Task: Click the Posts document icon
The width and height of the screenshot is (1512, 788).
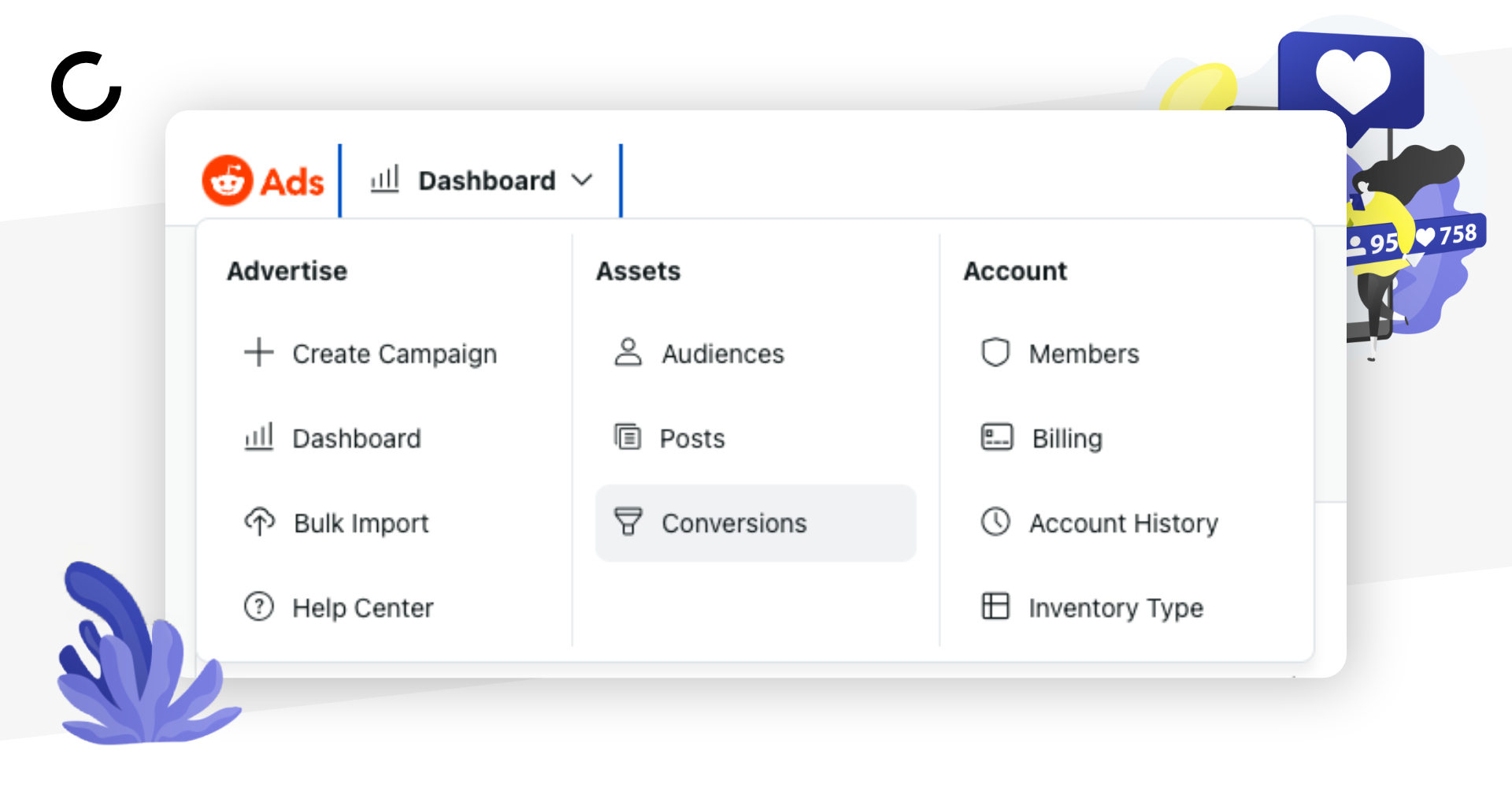Action: (x=628, y=437)
